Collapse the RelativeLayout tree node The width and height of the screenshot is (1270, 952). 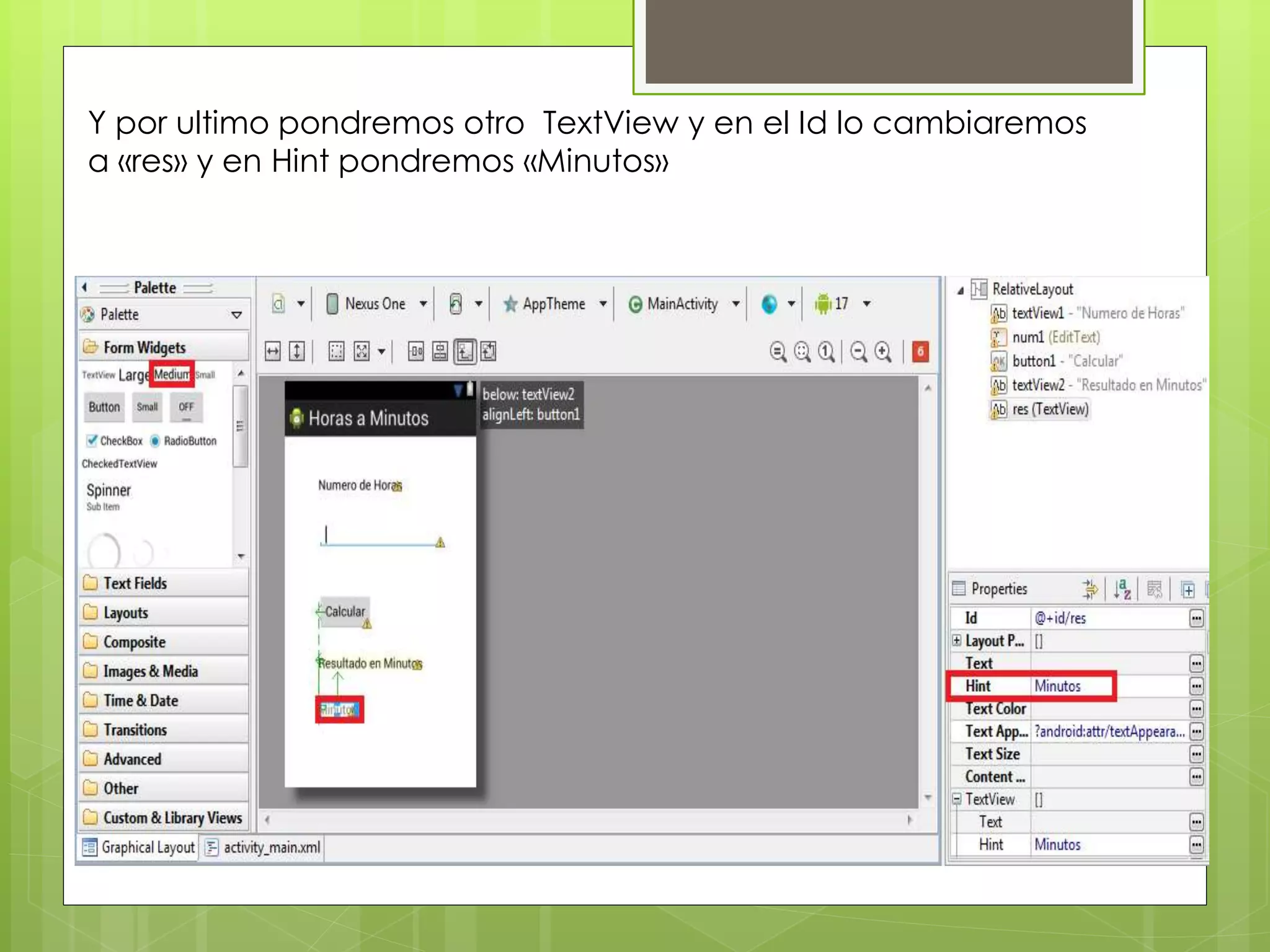[x=960, y=290]
